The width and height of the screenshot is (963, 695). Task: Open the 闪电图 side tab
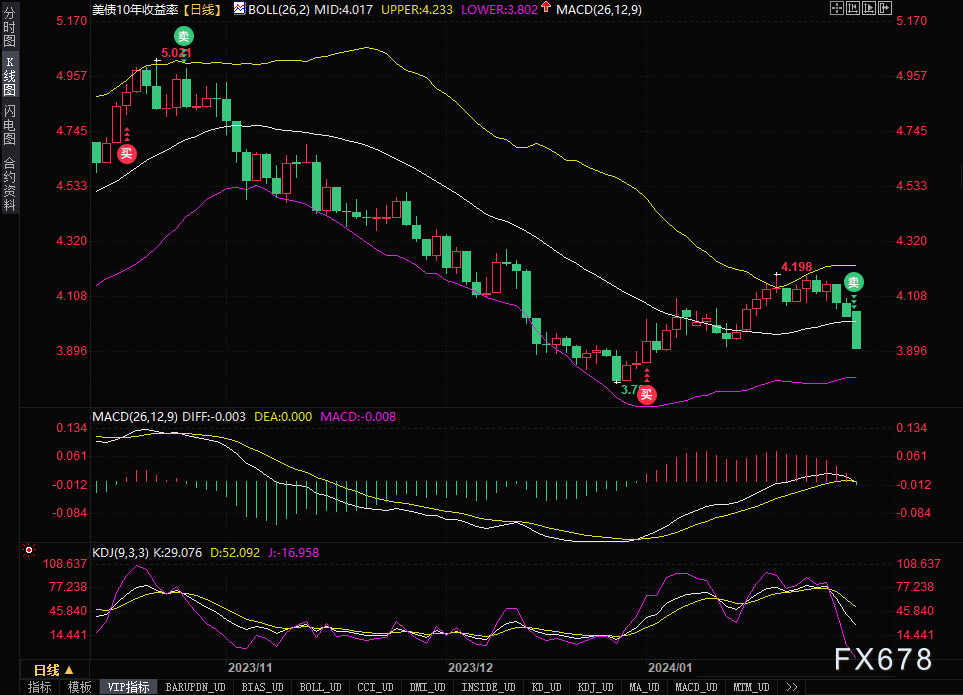[10, 124]
